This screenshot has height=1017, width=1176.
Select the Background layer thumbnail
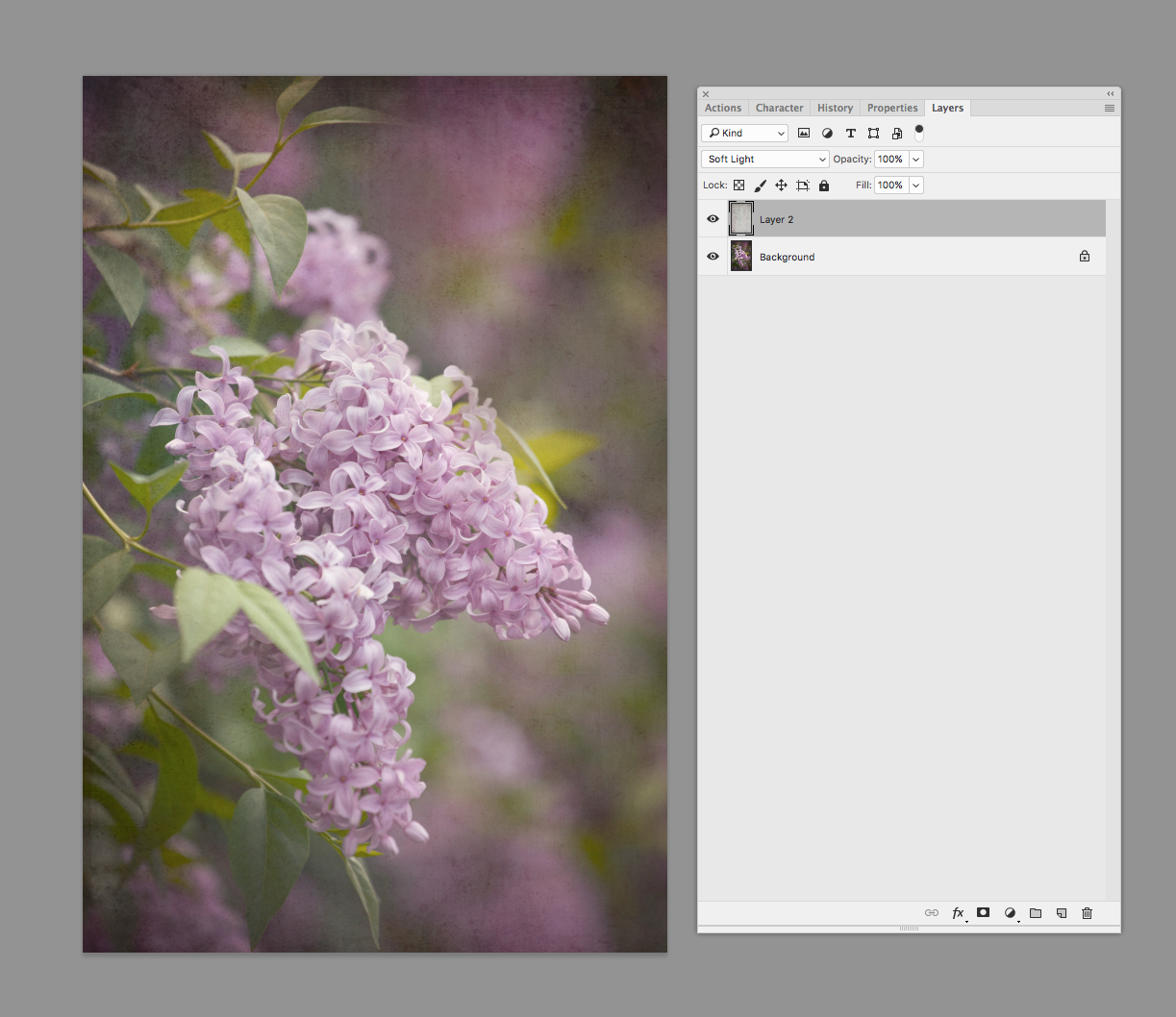click(x=740, y=256)
